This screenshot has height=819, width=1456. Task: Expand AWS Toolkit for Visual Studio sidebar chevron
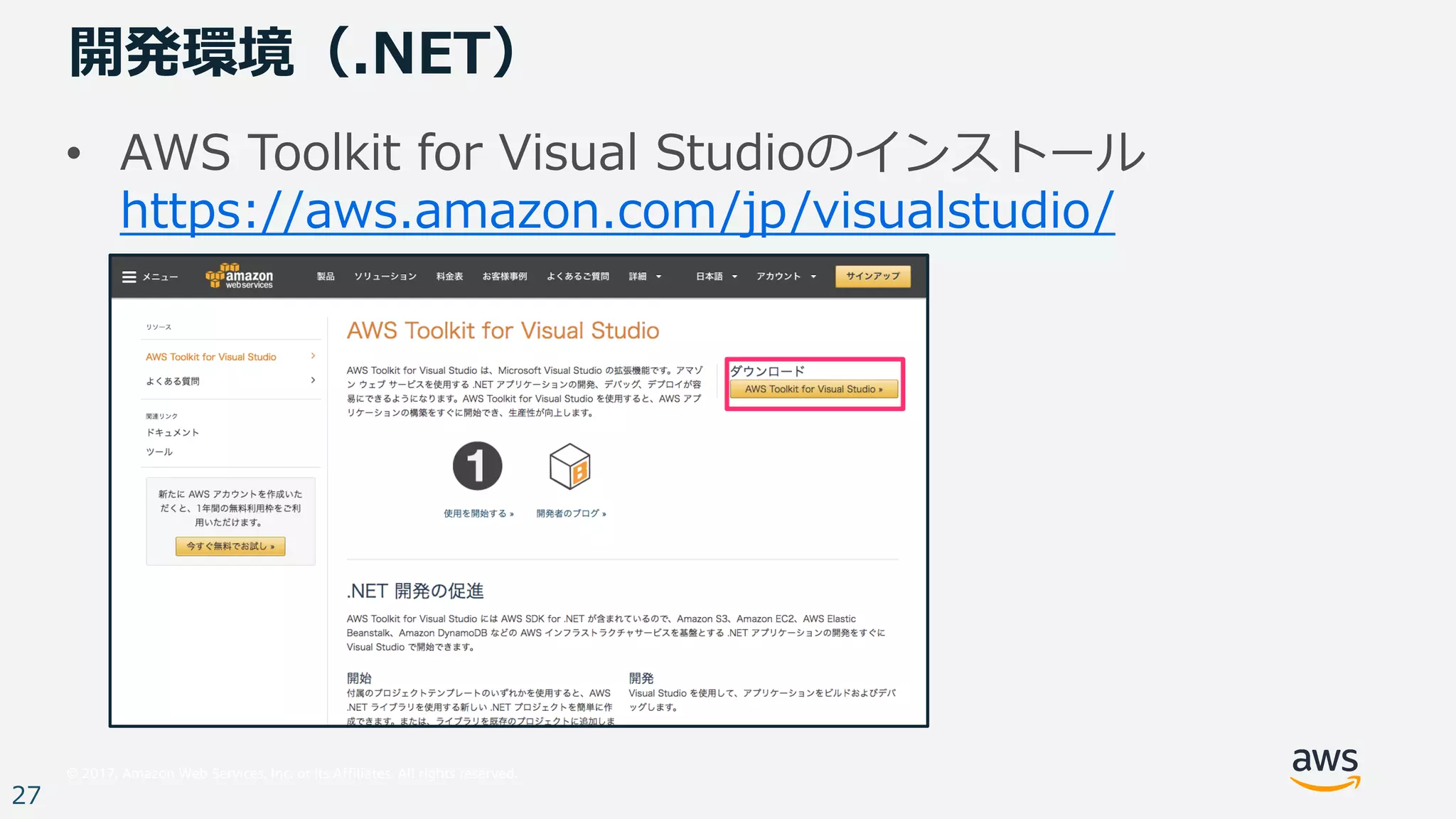(313, 356)
